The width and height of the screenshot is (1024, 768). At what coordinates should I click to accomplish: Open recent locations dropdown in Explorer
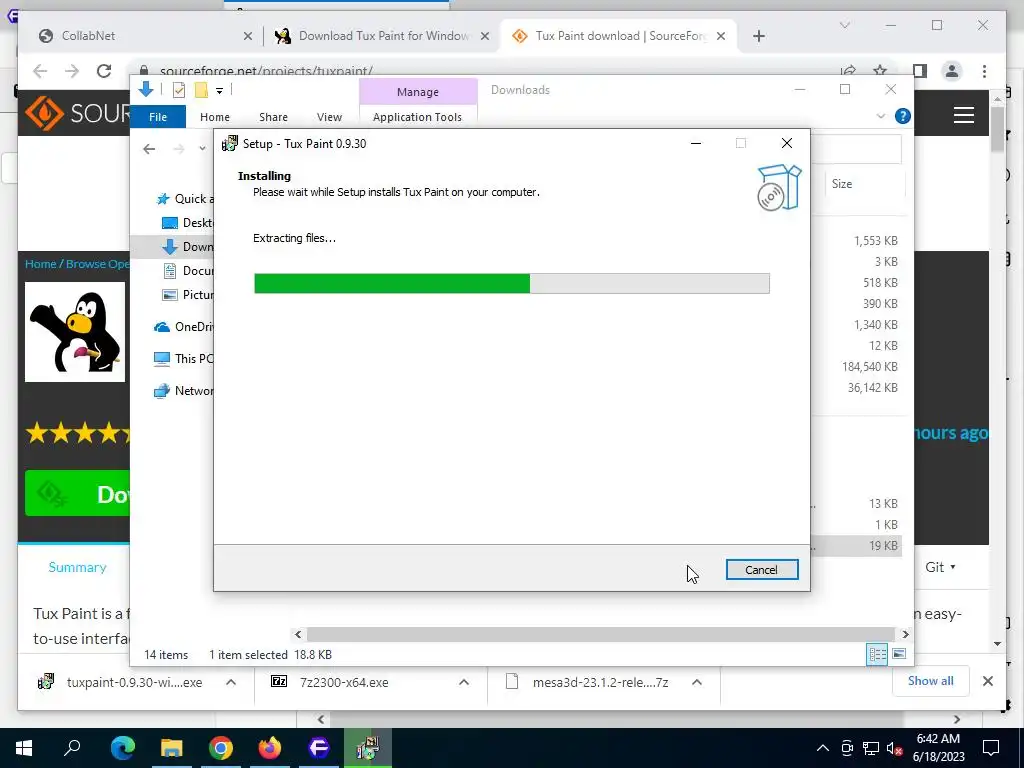(202, 149)
